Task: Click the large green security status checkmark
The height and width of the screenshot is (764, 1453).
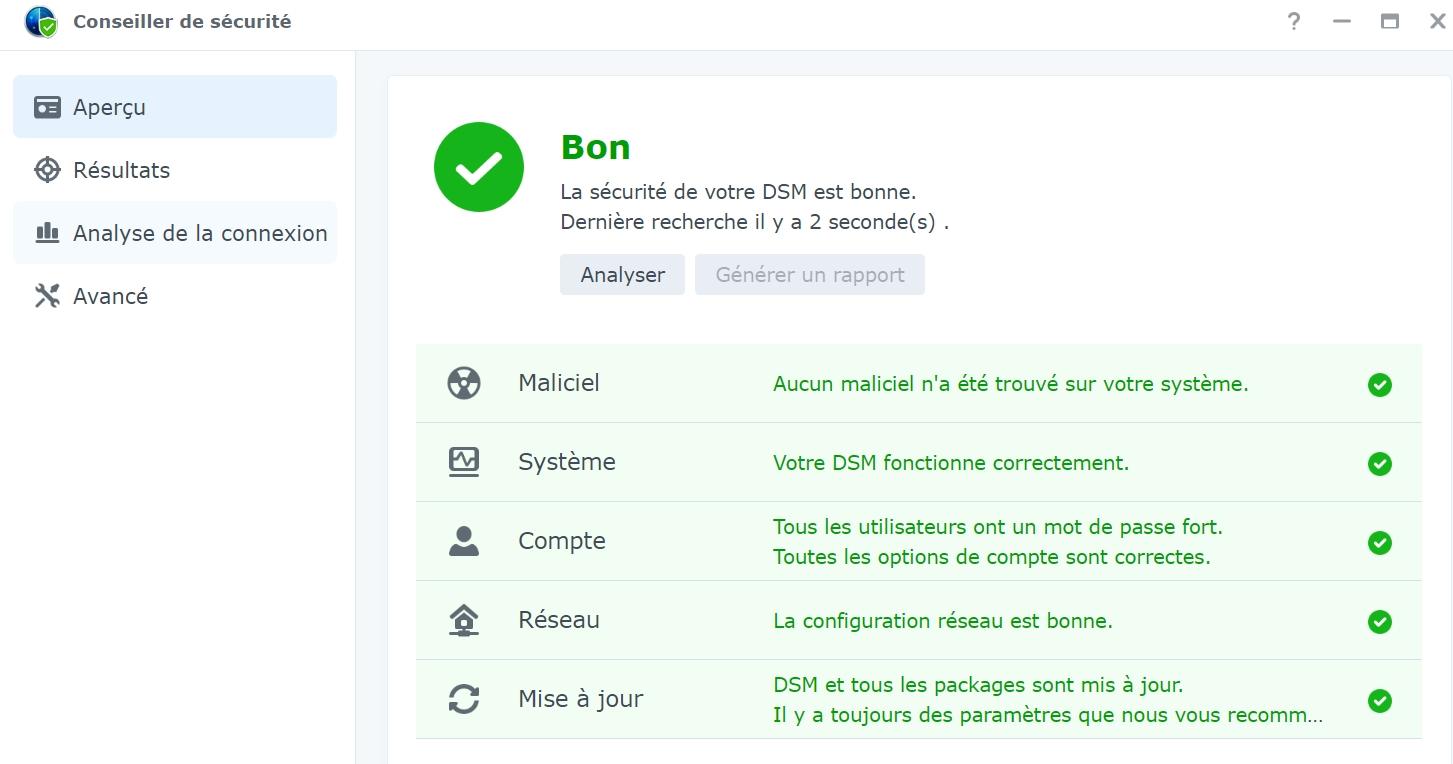Action: (x=479, y=167)
